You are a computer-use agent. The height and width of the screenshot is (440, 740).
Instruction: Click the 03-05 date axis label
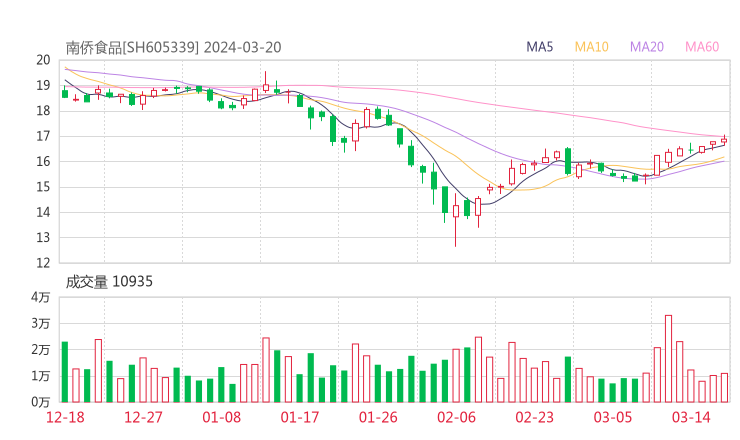[613, 417]
